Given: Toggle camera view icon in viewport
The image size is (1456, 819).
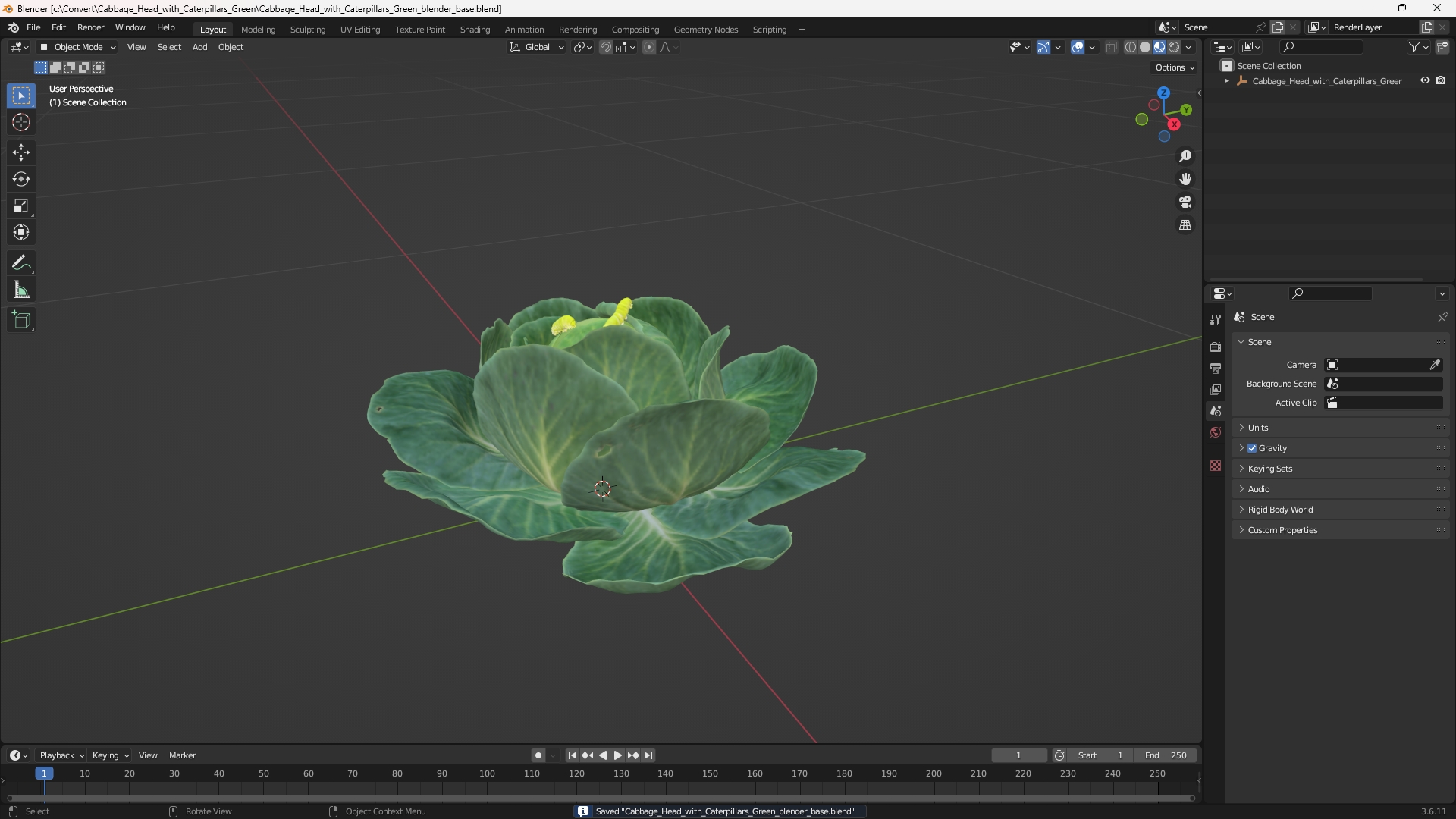Looking at the screenshot, I should 1185,202.
